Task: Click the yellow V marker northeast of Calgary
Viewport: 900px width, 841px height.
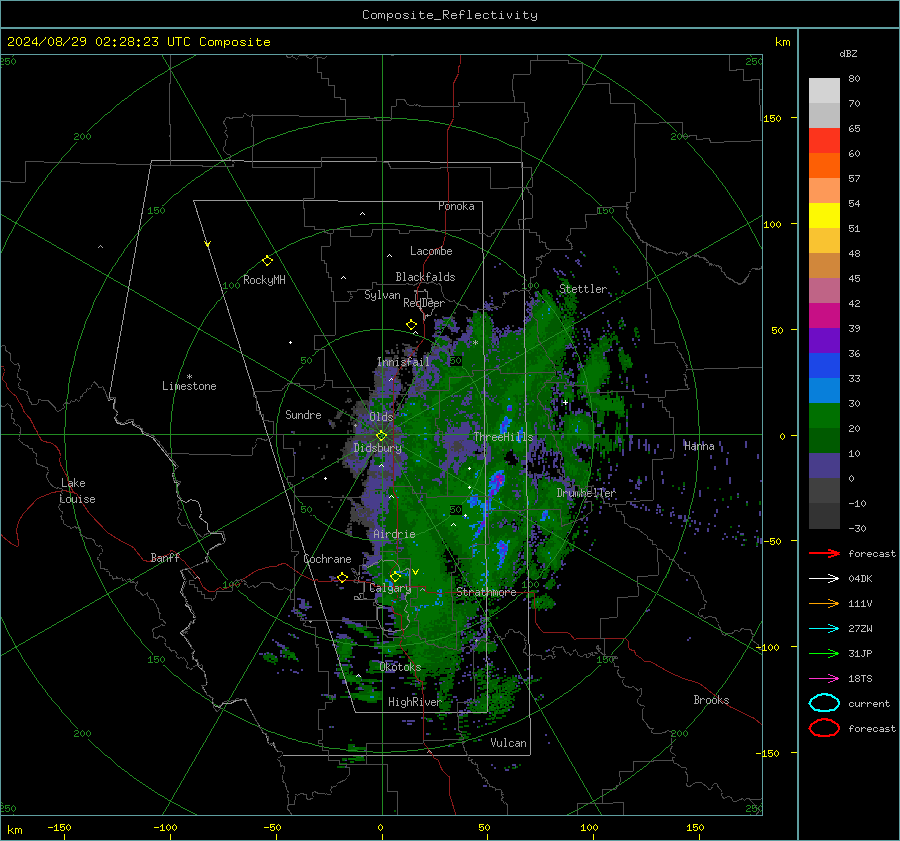Action: click(415, 572)
